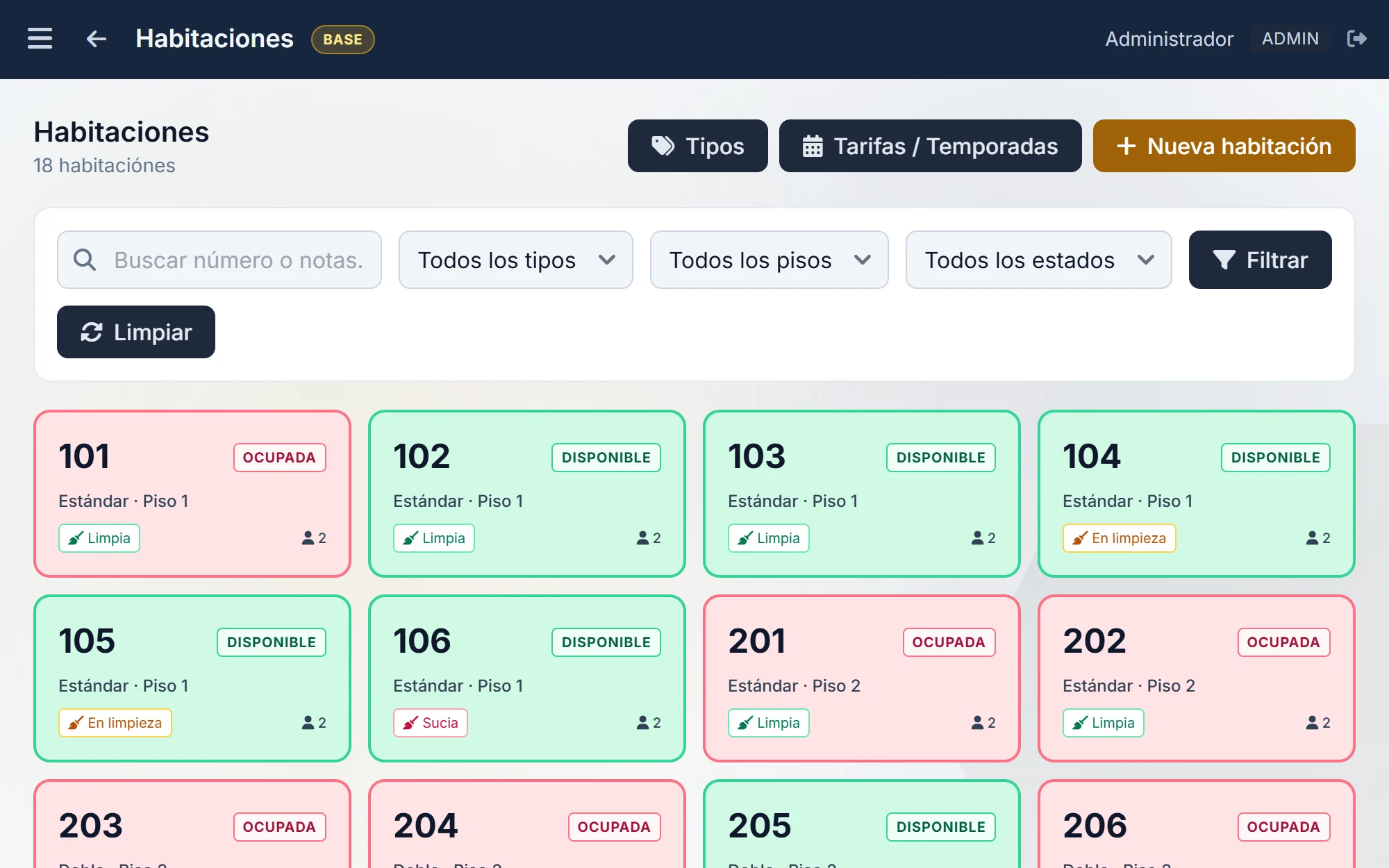1389x868 pixels.
Task: Click Sucia tag on room 106
Action: [x=431, y=723]
